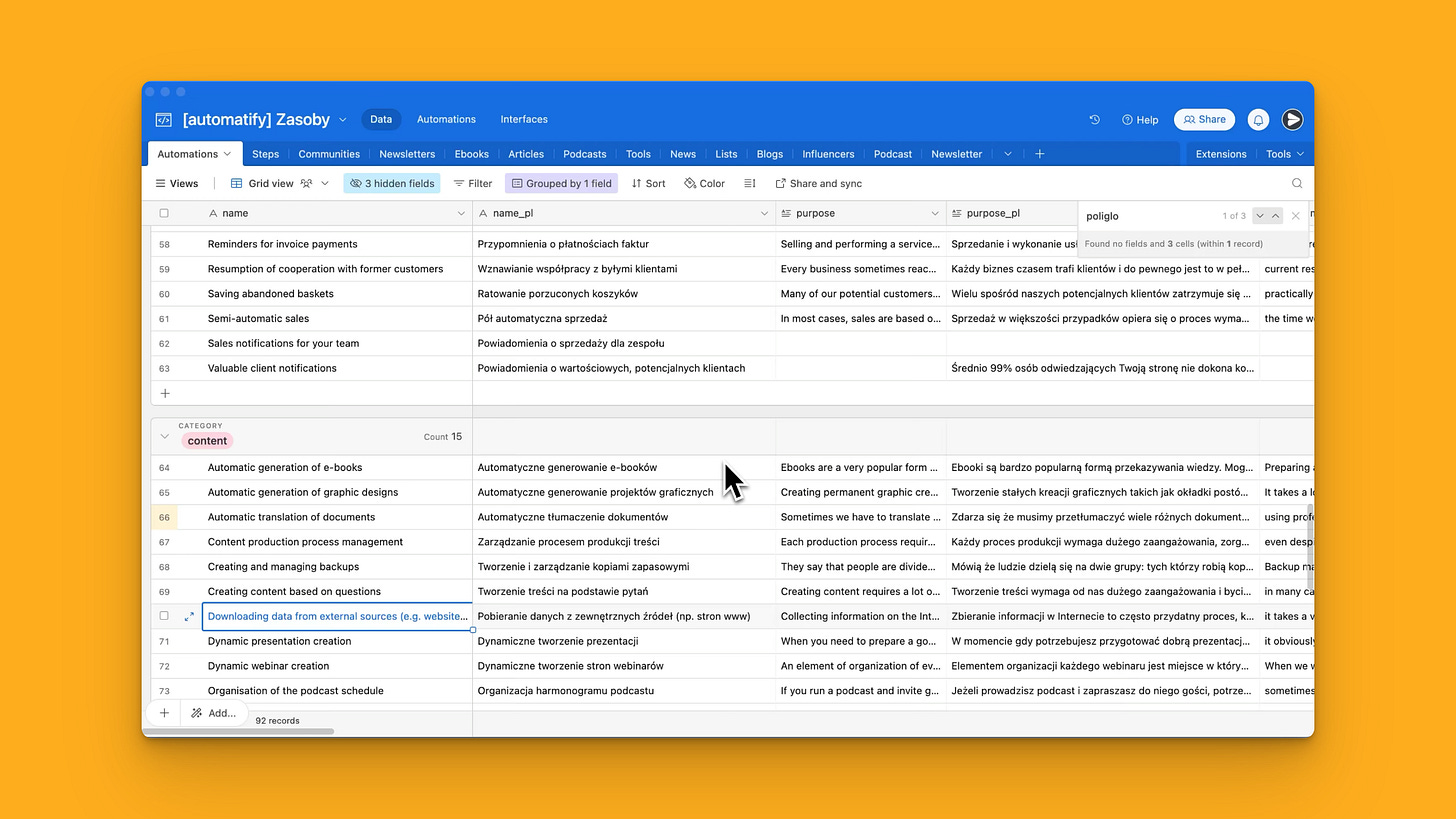Open the Automations top navigation tab

[446, 120]
